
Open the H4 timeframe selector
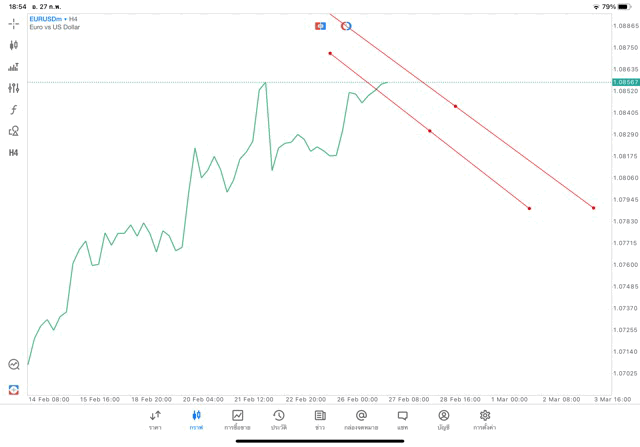click(14, 152)
